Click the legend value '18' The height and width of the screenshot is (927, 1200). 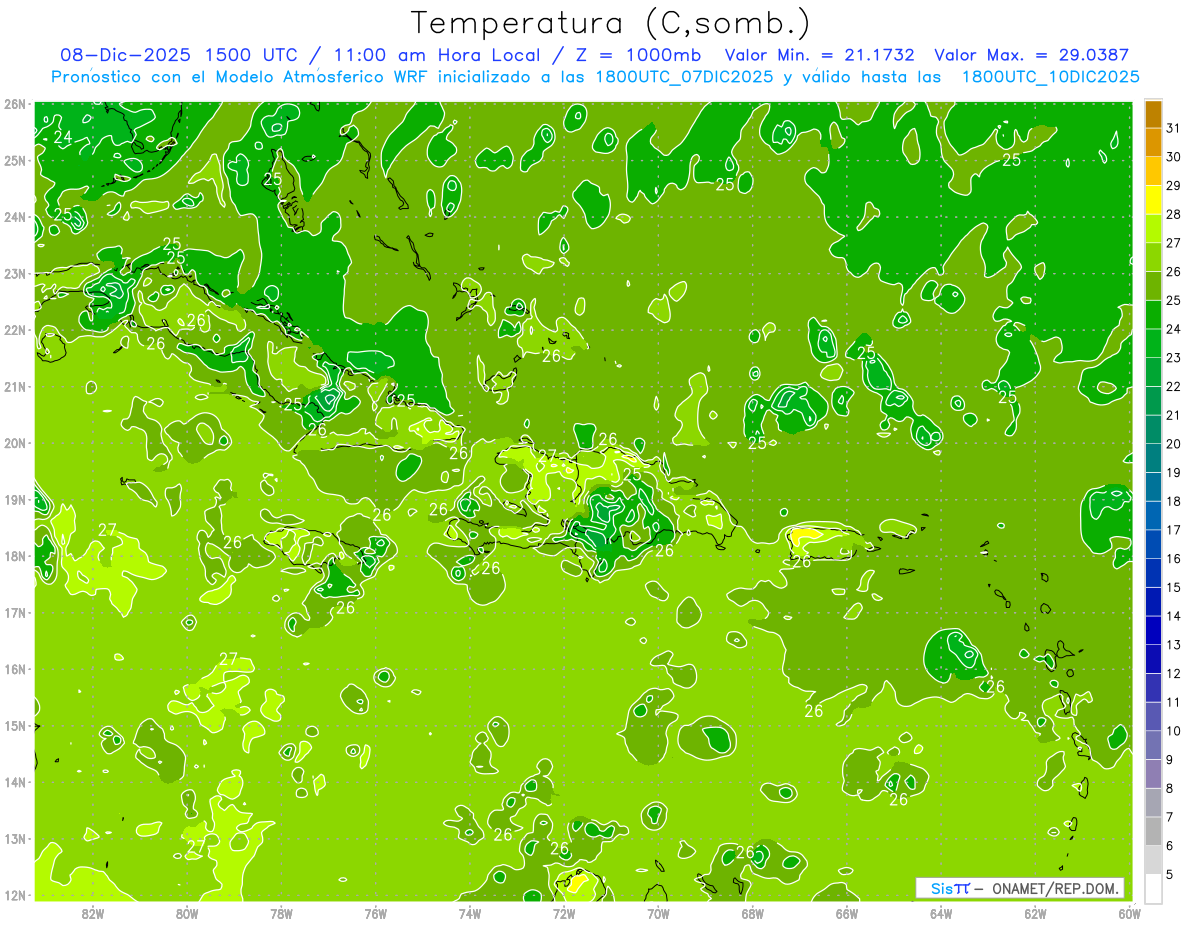pyautogui.click(x=1173, y=501)
